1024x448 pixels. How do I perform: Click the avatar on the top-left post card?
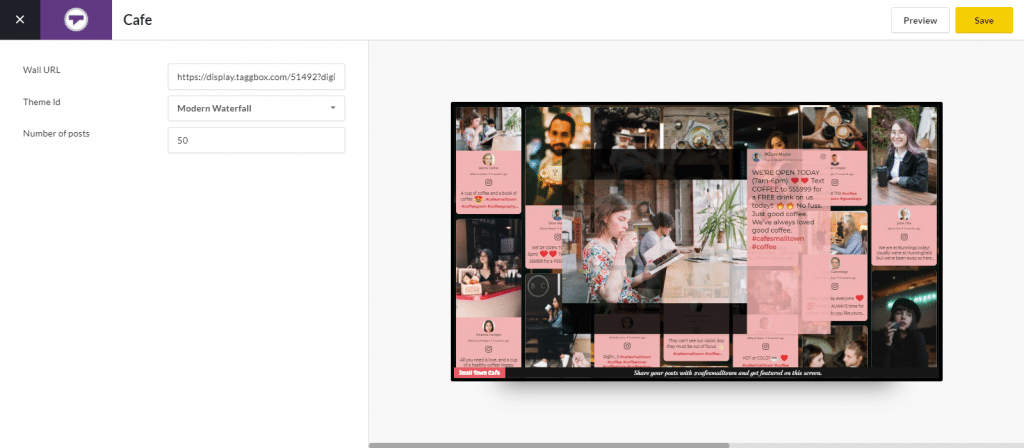[x=488, y=160]
